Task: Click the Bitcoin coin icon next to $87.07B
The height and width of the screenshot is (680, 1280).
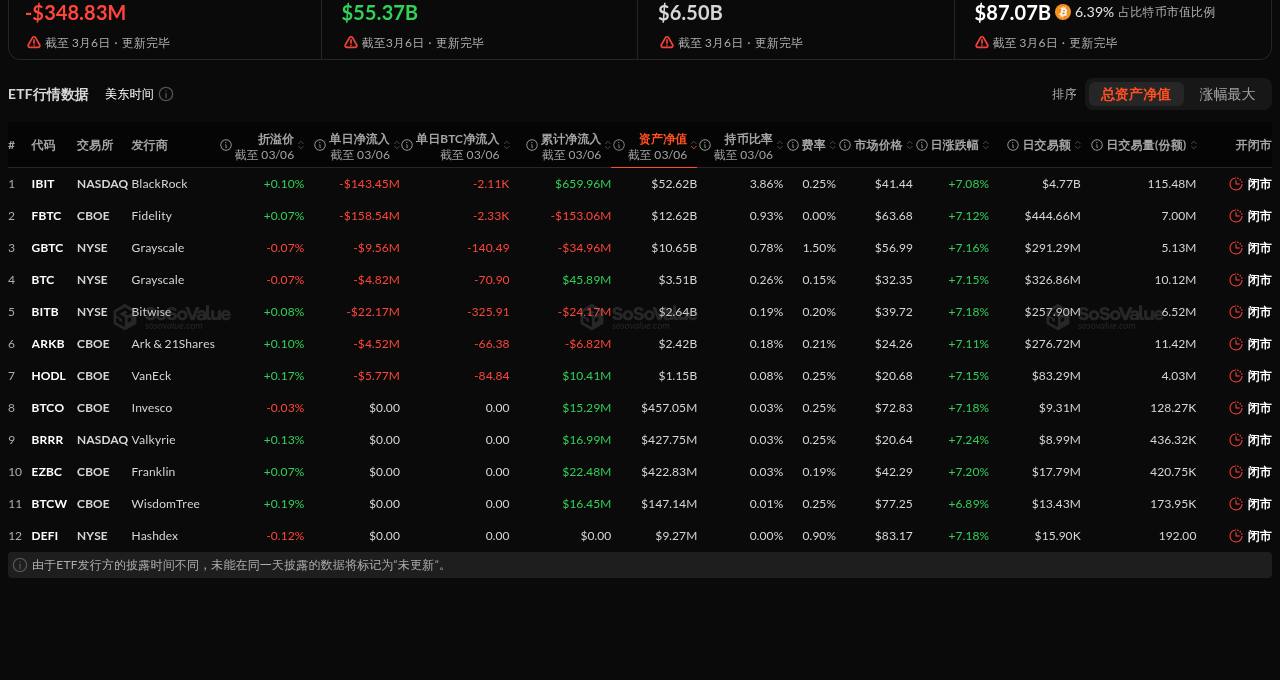Action: tap(1062, 13)
